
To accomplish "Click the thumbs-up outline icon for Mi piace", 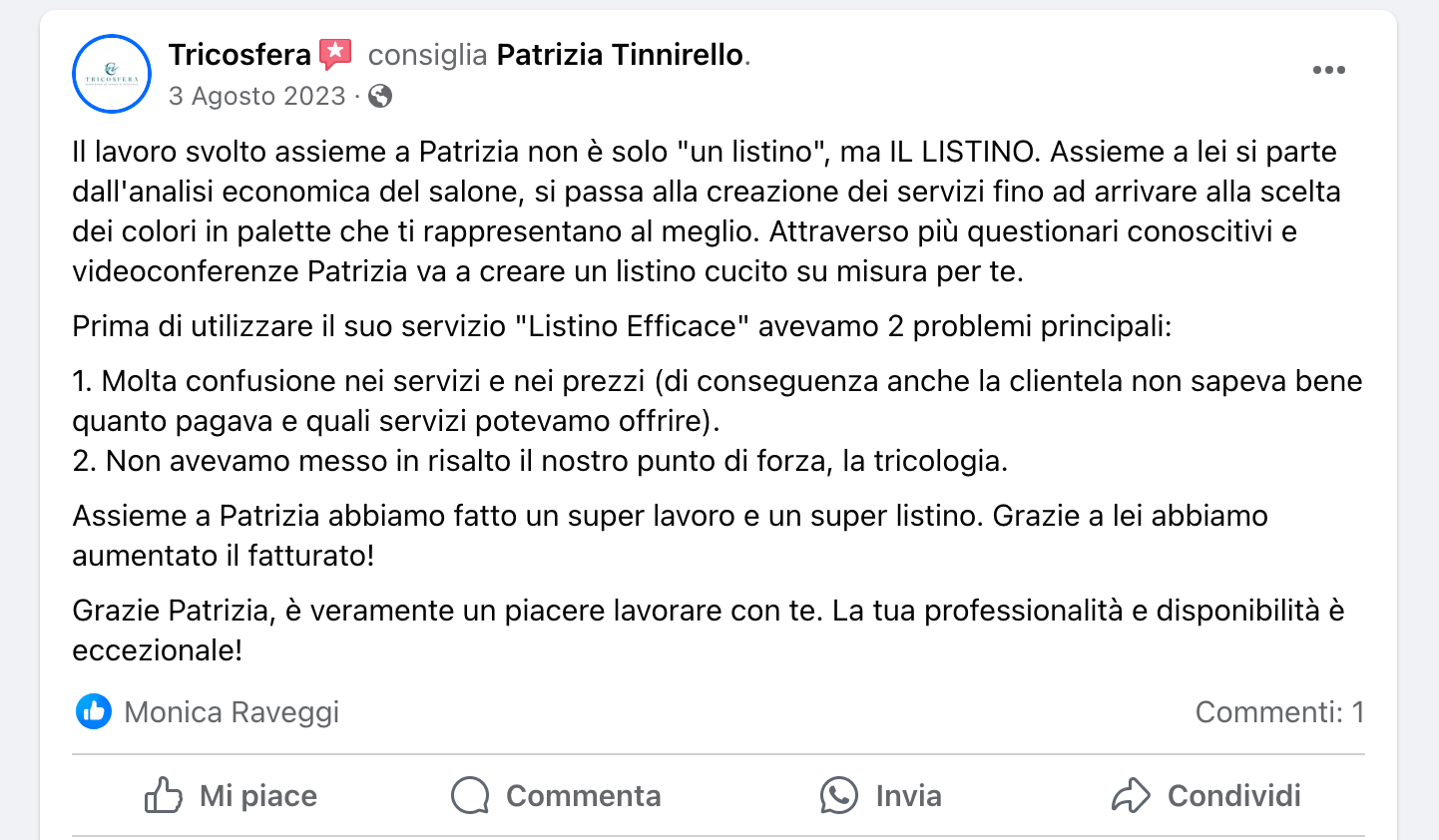I will (164, 796).
